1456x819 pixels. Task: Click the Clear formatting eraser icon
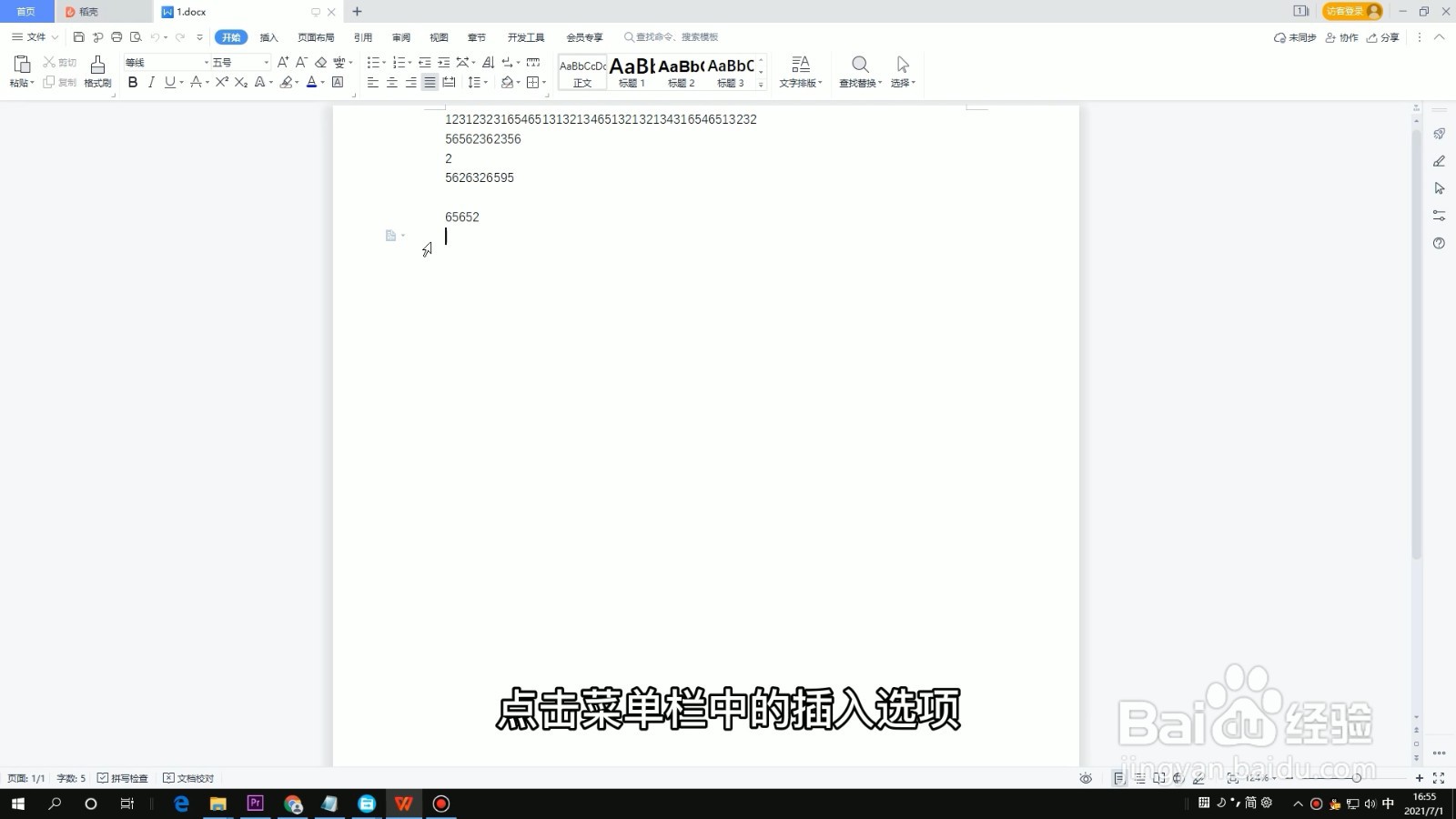pos(320,62)
